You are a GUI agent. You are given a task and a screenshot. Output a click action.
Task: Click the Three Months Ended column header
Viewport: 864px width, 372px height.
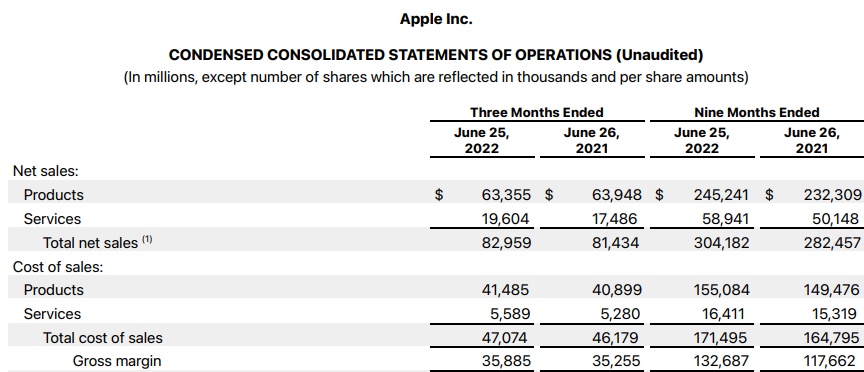(537, 112)
